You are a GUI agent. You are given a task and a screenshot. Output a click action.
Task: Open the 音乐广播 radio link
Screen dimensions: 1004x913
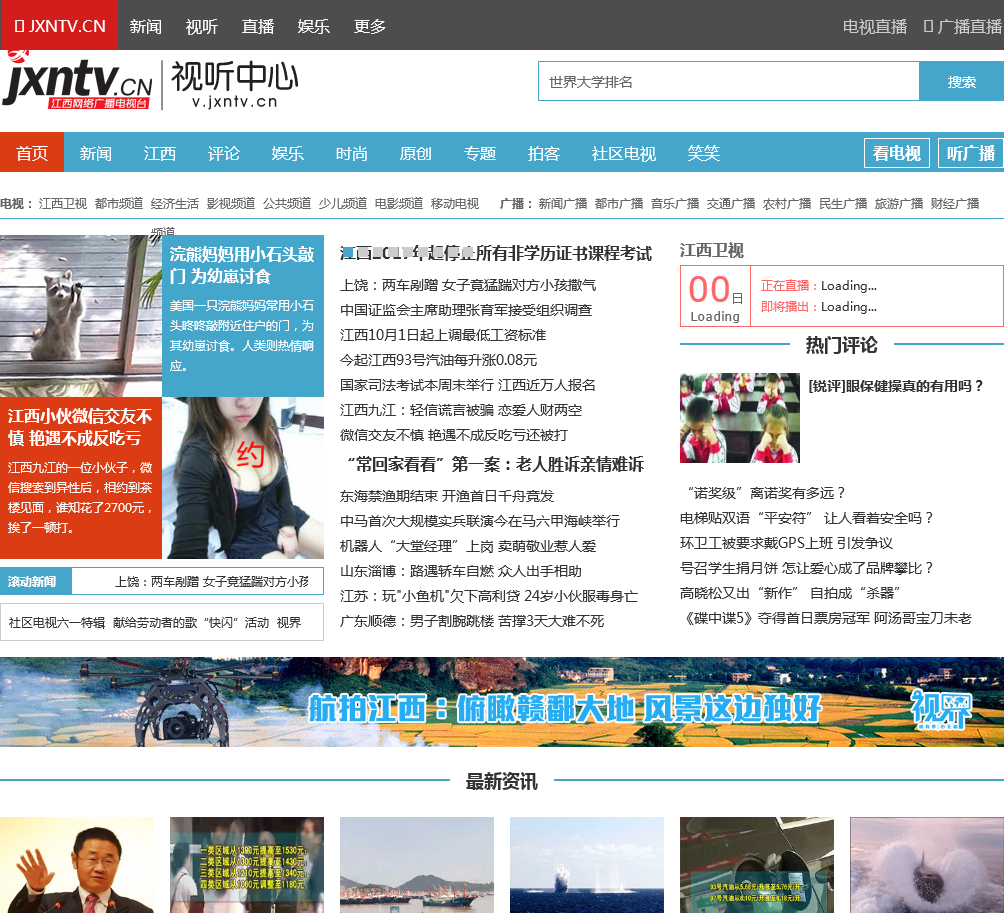(675, 204)
